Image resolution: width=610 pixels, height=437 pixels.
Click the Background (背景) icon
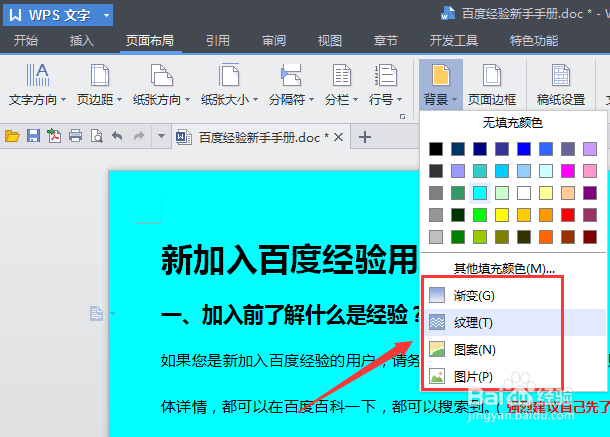[441, 75]
